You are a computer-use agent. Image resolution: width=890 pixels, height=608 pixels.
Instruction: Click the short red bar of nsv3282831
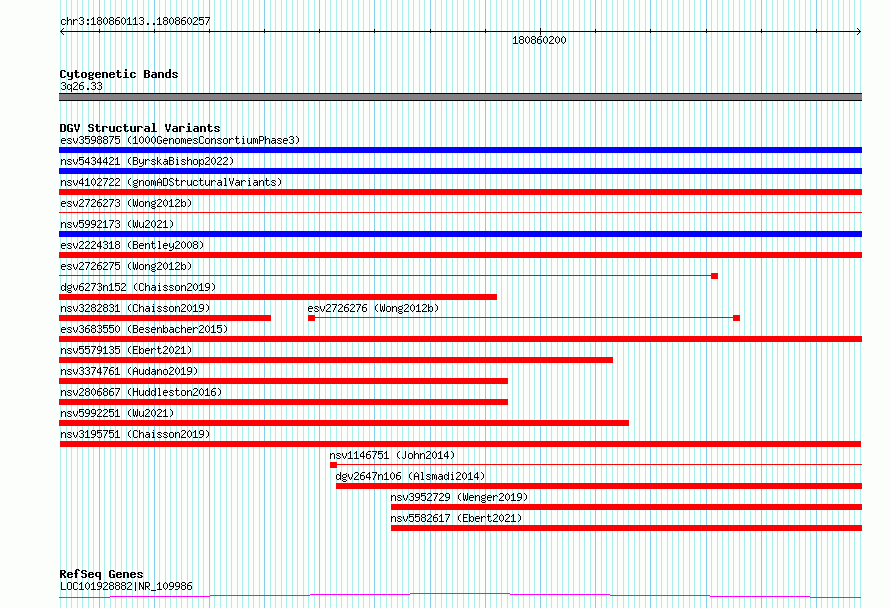tap(165, 318)
